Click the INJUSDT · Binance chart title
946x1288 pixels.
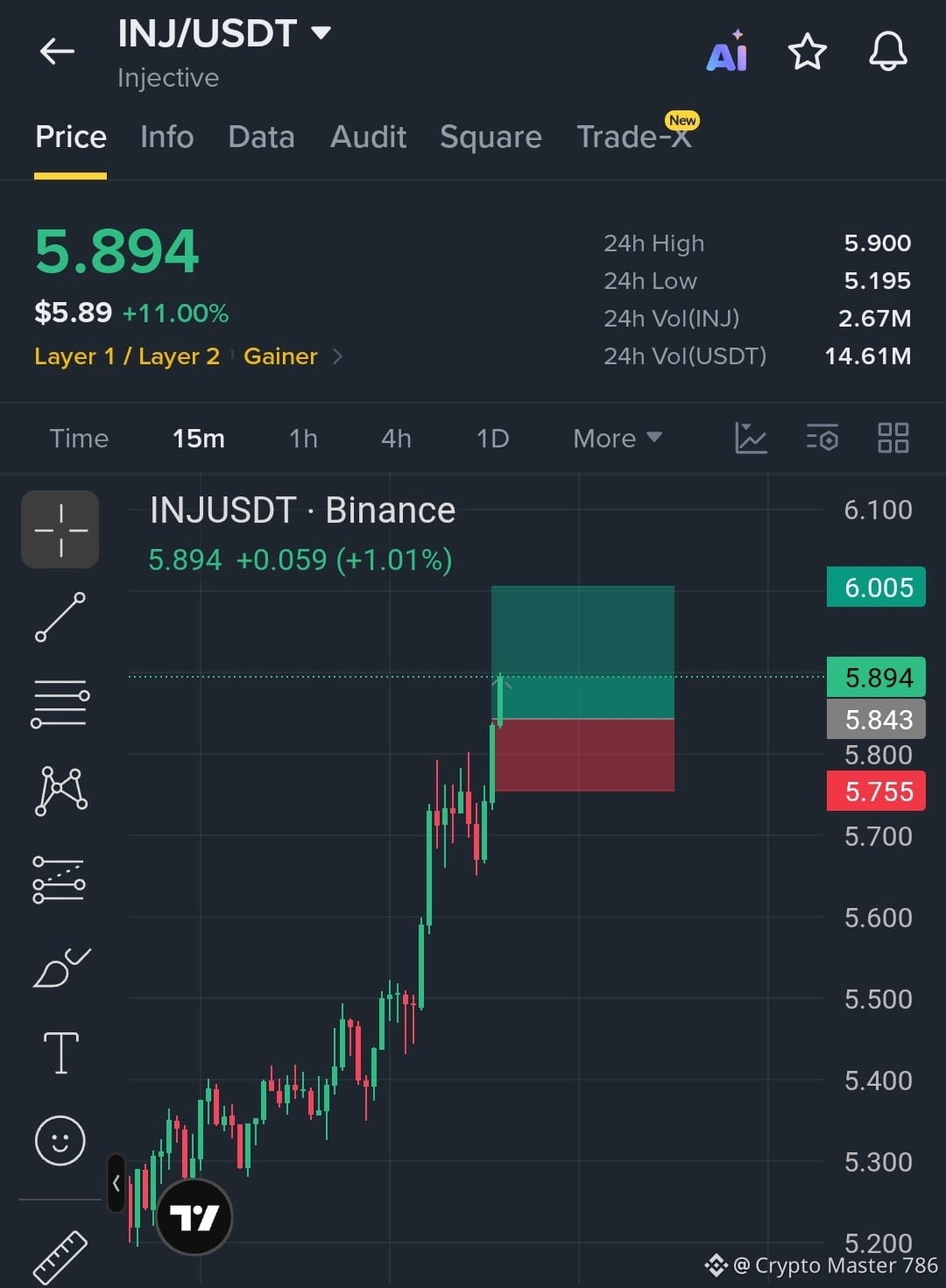coord(302,510)
